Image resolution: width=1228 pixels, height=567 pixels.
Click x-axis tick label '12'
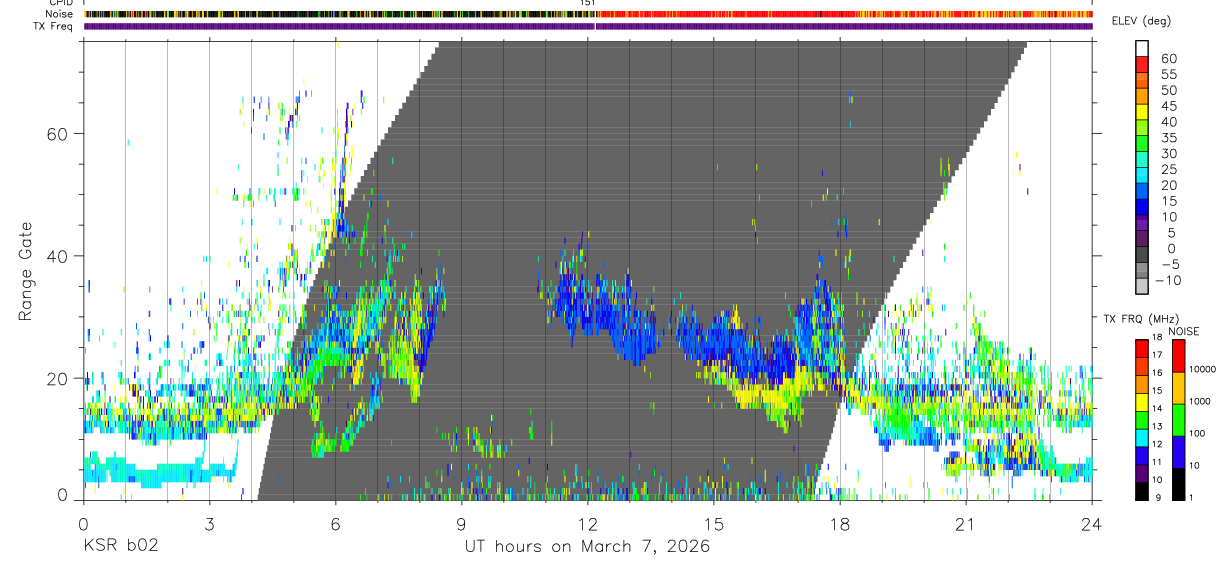[x=588, y=523]
